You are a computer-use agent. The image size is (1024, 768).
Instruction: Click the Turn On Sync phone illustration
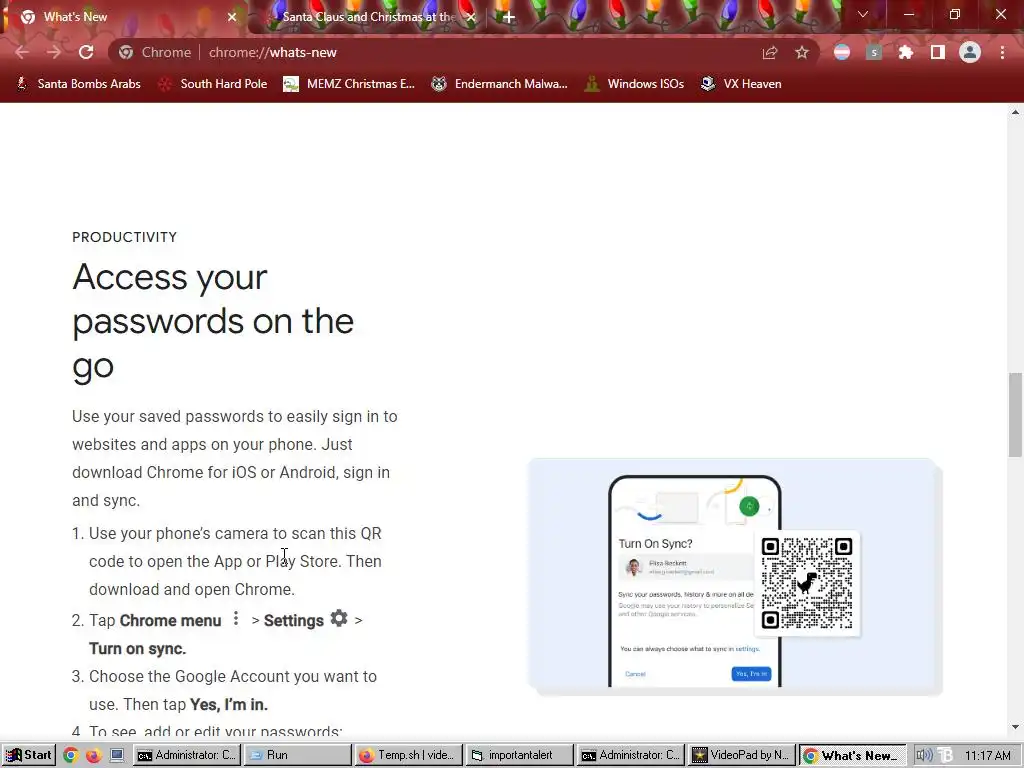click(695, 581)
